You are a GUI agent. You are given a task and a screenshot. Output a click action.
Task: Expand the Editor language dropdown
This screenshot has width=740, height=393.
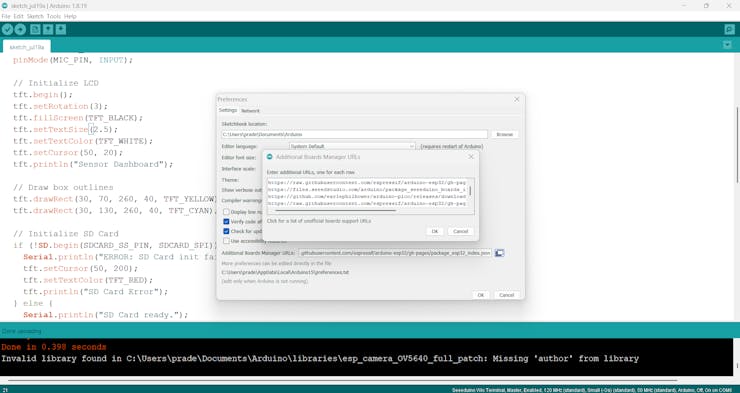coord(352,147)
